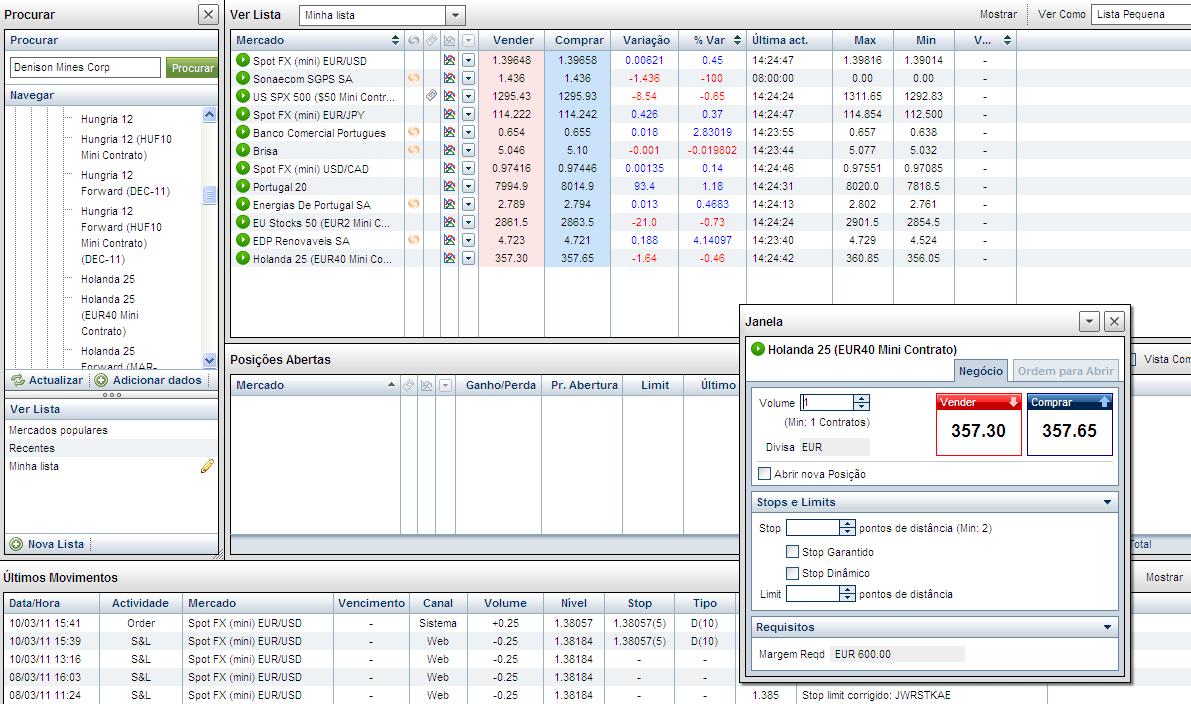Screen dimensions: 1191x704
Task: Click chart column header icon in watchlist
Action: coord(450,40)
